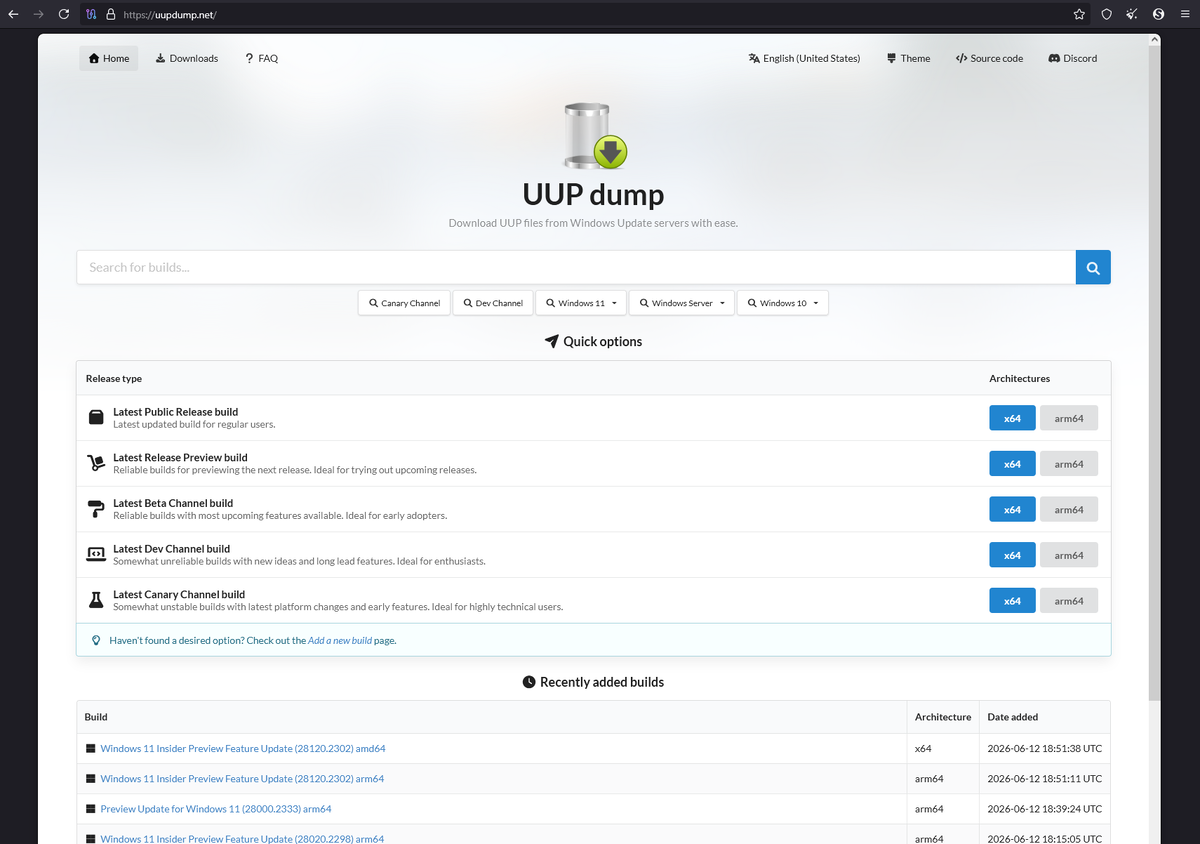Screen dimensions: 1200x844
Task: Bookmark this page with the star icon
Action: 1079,15
